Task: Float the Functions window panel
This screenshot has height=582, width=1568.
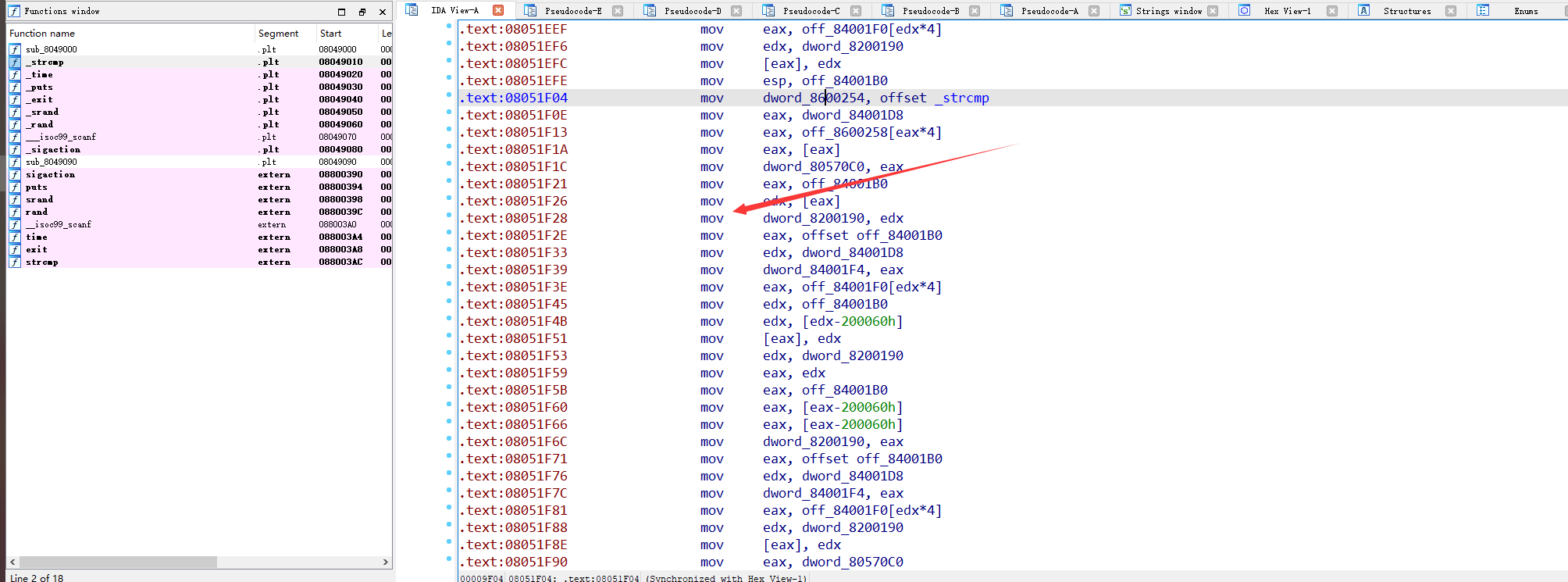Action: tap(362, 12)
